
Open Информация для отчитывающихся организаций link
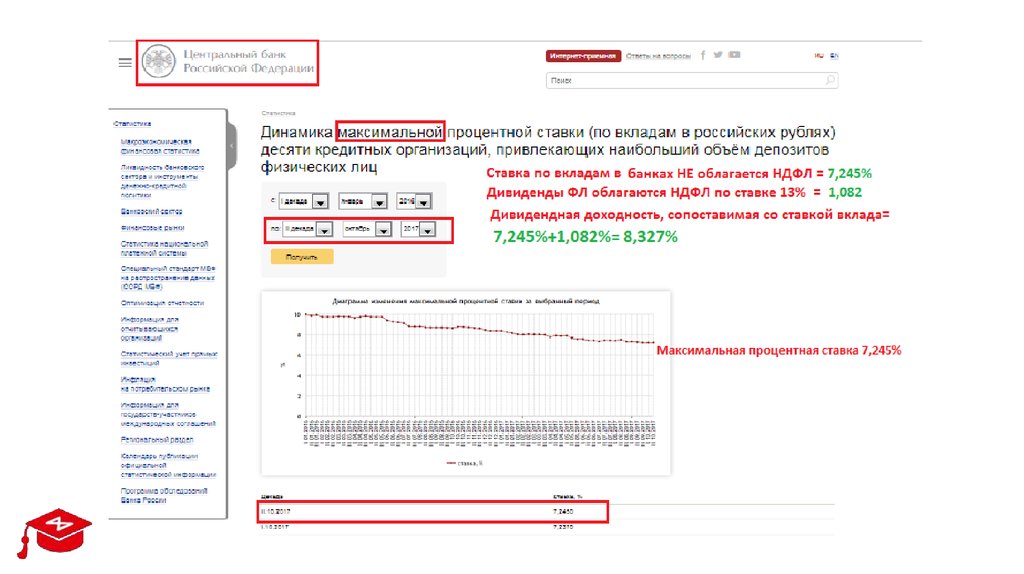pyautogui.click(x=150, y=328)
